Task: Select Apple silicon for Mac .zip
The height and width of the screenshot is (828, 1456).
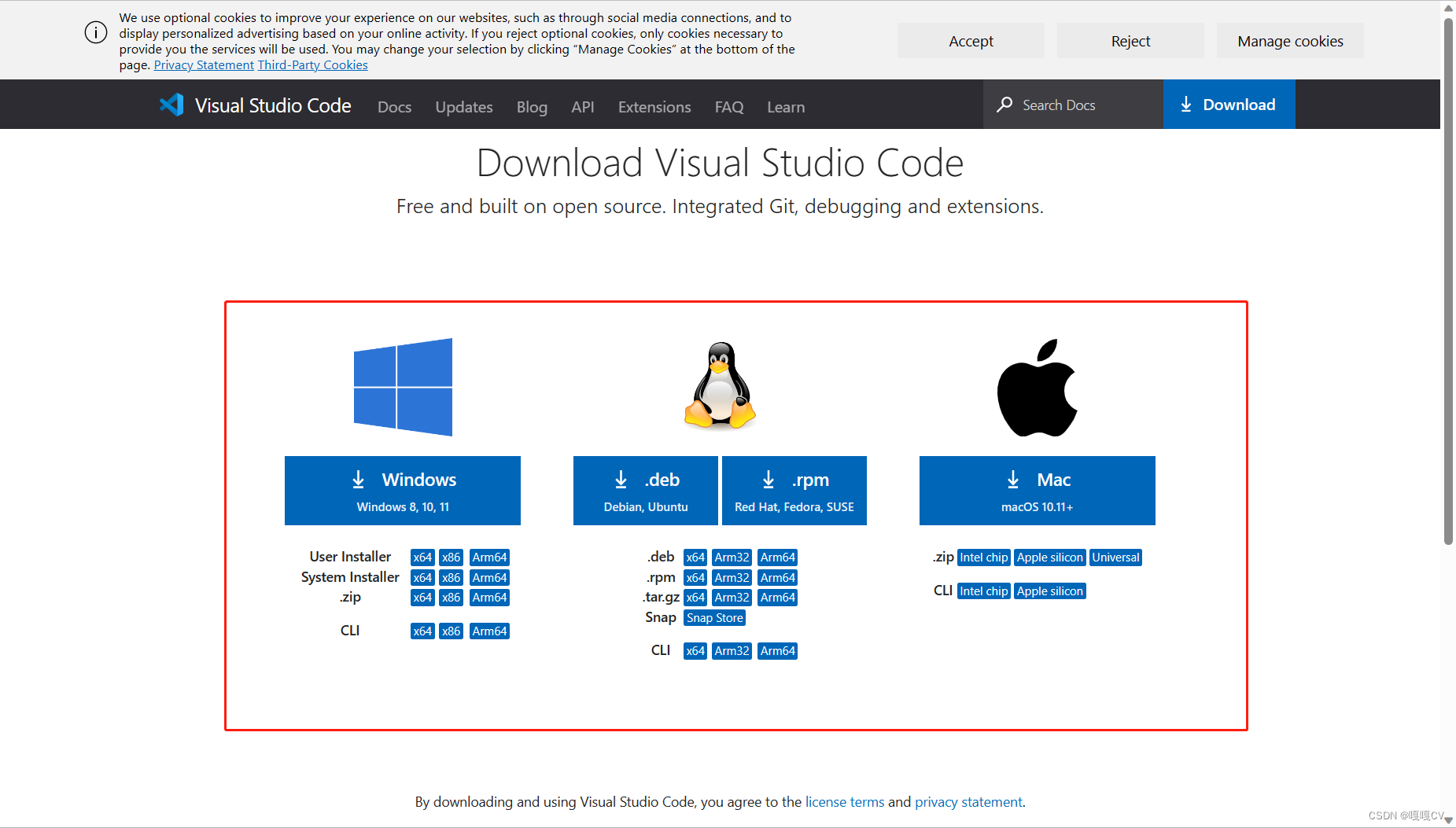Action: click(x=1050, y=558)
